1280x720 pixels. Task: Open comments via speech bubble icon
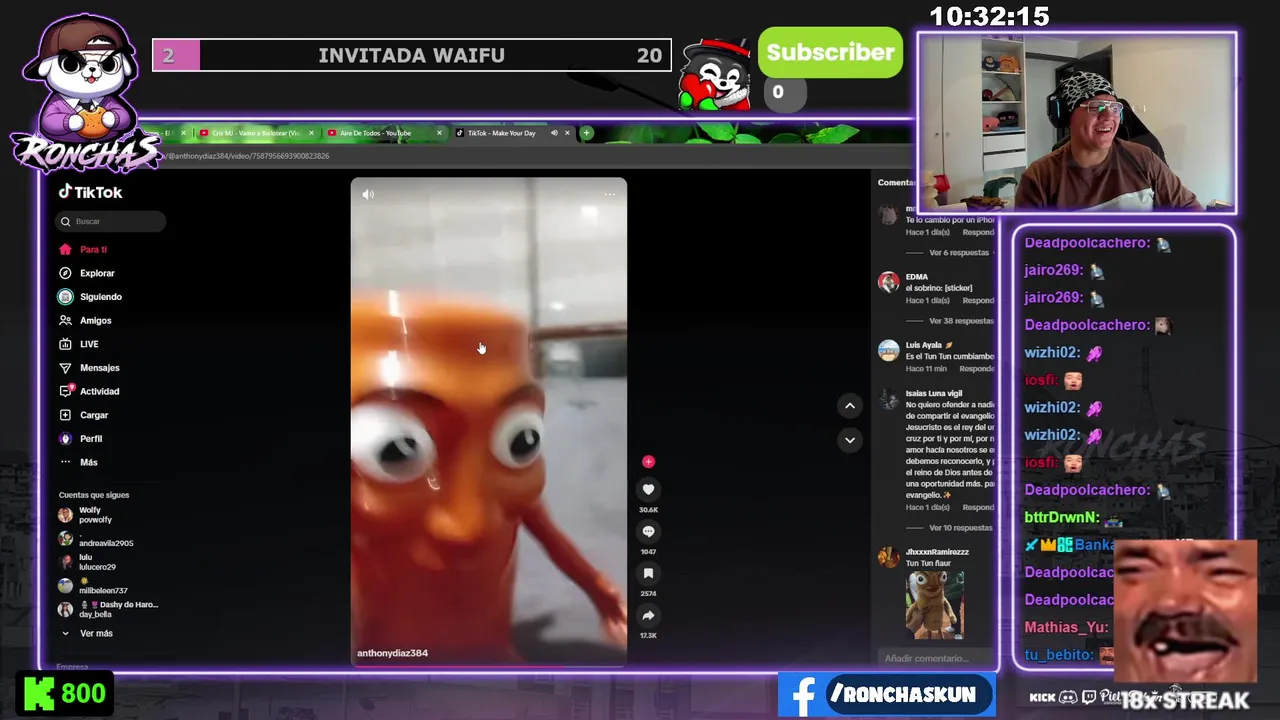click(648, 532)
